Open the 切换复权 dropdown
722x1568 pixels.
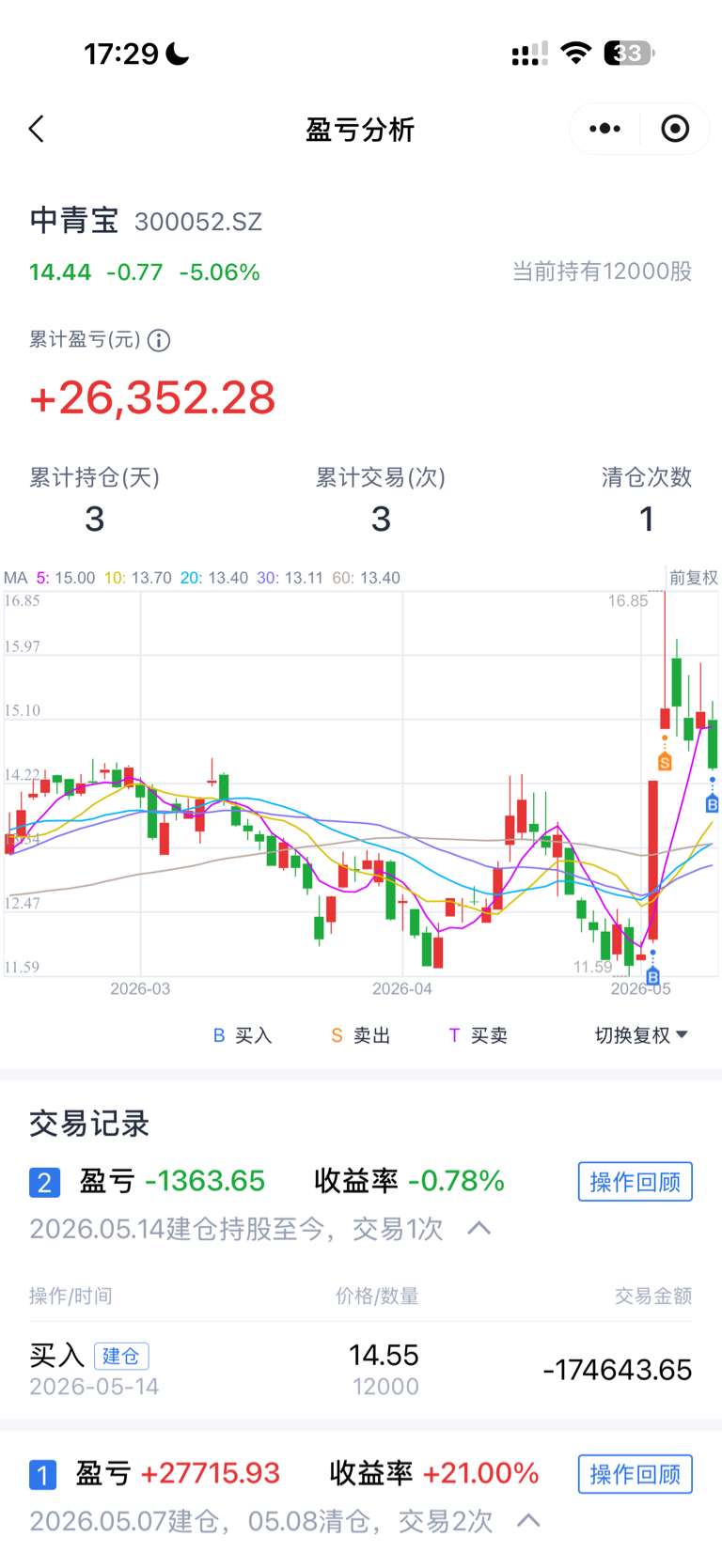point(641,1035)
